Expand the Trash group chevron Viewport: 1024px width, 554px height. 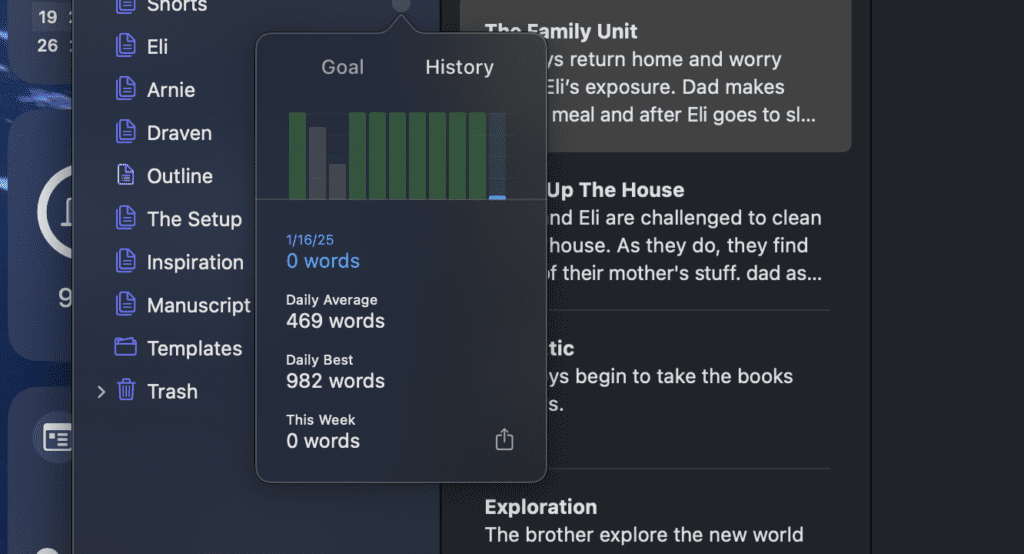pos(101,391)
